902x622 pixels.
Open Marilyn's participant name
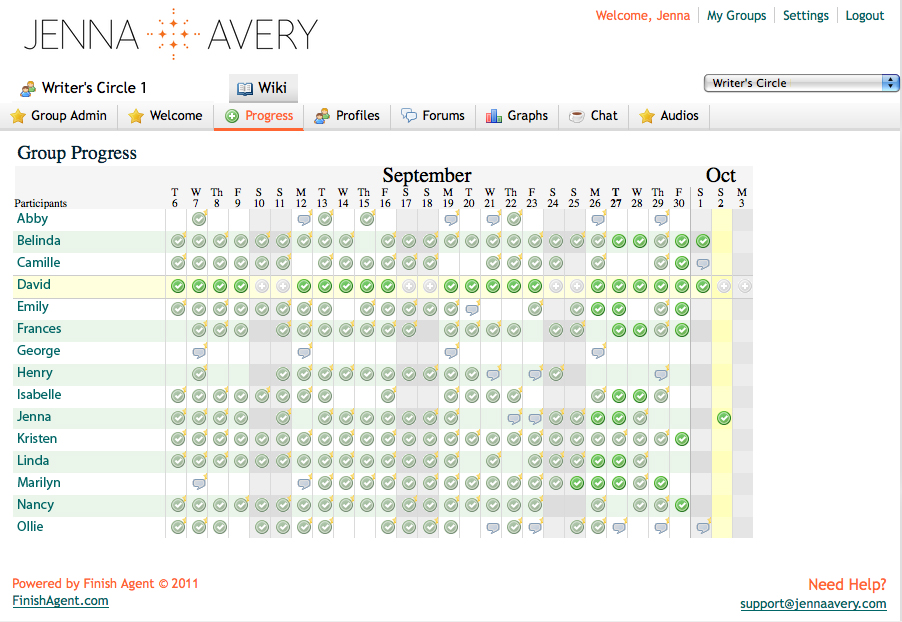coord(39,483)
